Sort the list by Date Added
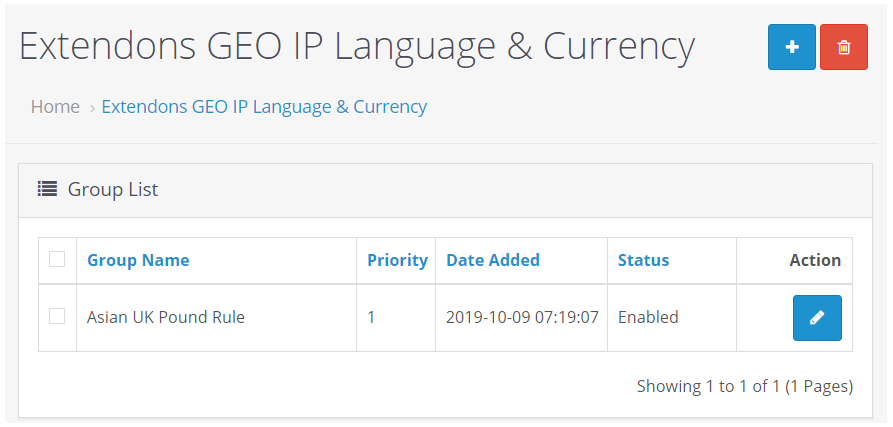Viewport: 893px width, 427px height. [493, 260]
